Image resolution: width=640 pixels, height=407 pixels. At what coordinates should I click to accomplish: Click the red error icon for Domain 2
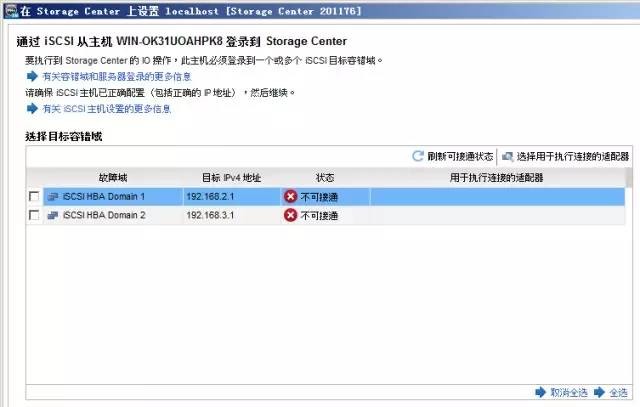[290, 215]
